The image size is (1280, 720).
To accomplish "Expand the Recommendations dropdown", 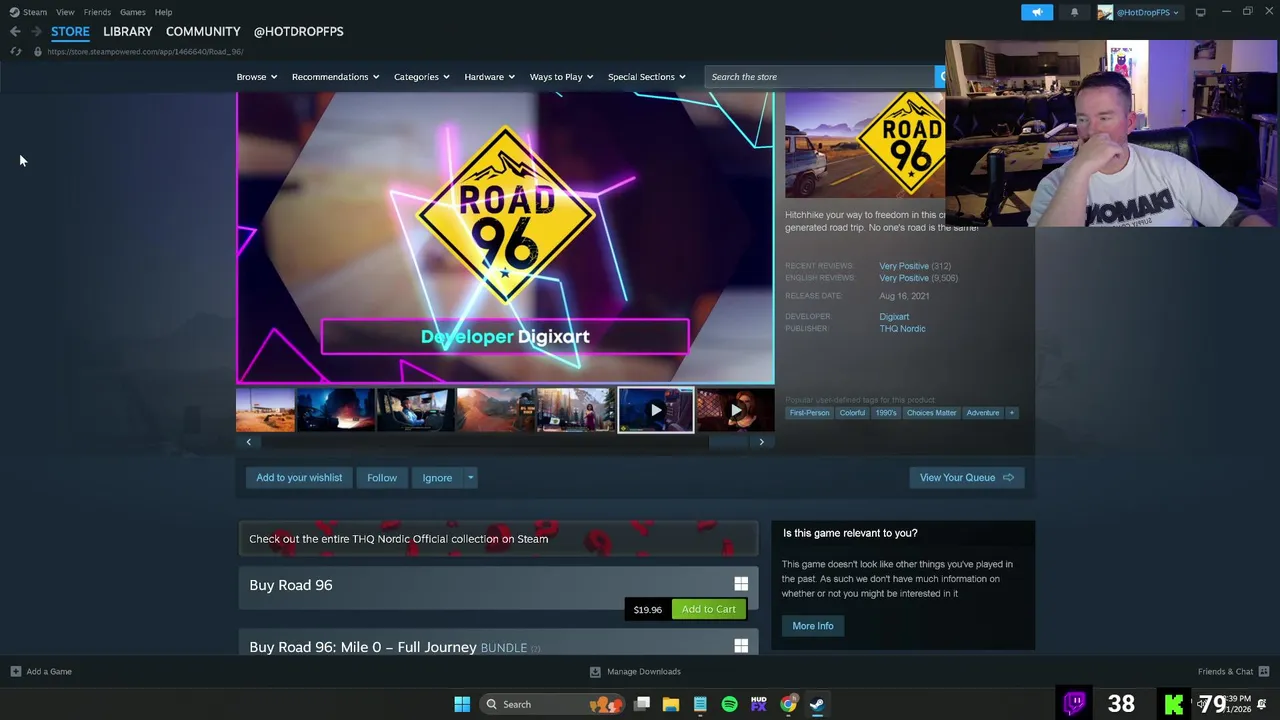I will tap(335, 77).
